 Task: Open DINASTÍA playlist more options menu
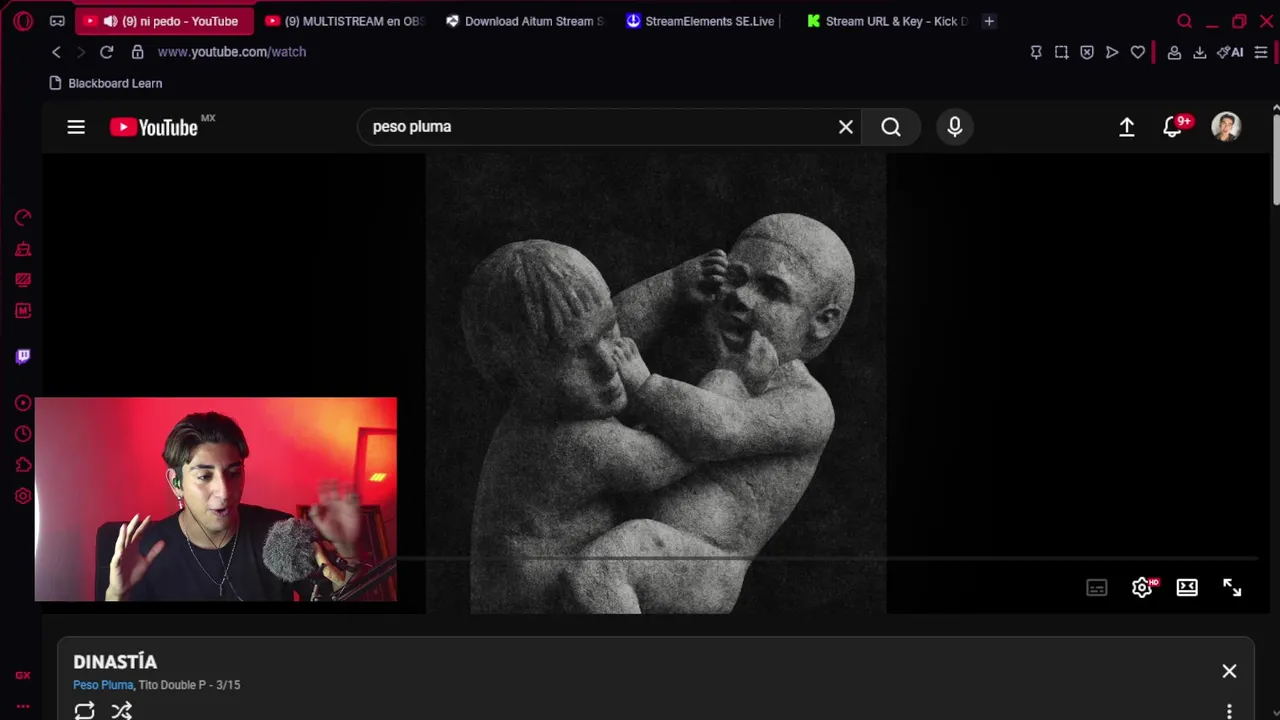click(x=1229, y=711)
